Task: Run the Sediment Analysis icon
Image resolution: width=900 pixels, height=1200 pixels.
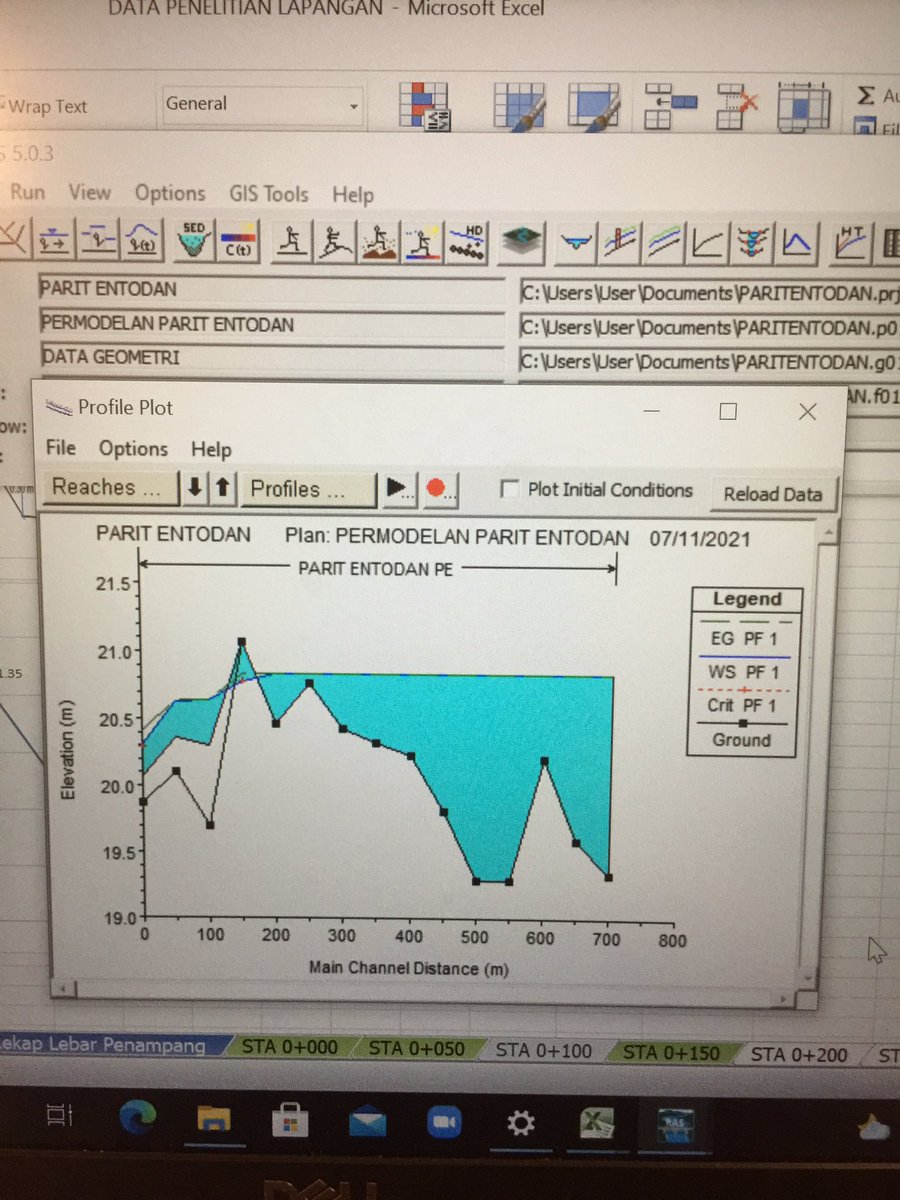Action: [x=379, y=241]
